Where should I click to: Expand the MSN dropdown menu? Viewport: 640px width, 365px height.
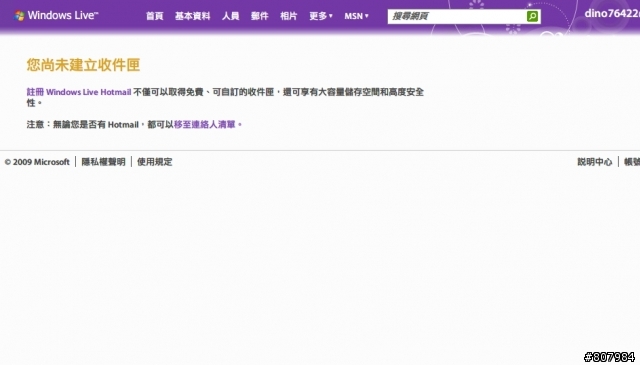click(x=356, y=16)
